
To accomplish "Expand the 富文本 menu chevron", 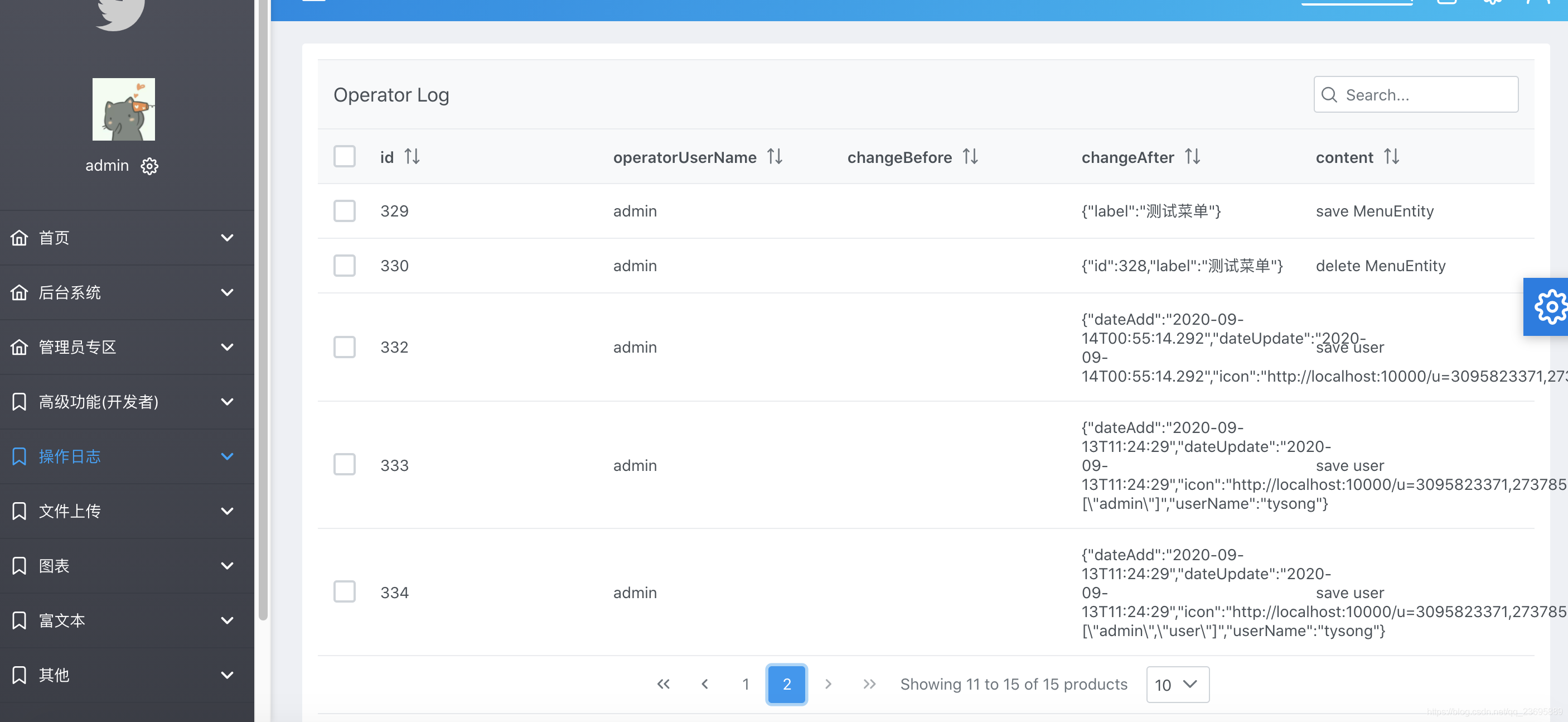I will (x=227, y=621).
